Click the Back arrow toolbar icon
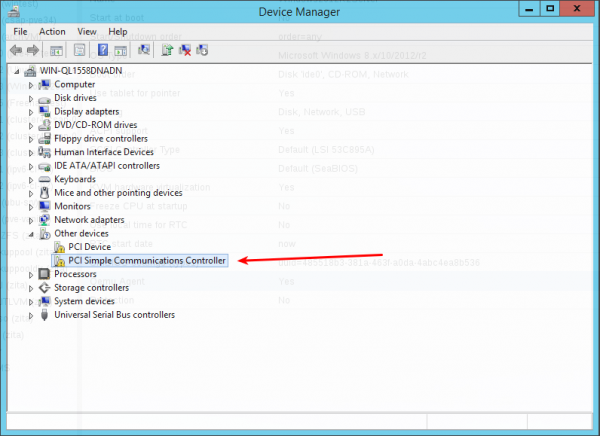This screenshot has width=600, height=436. tap(17, 49)
